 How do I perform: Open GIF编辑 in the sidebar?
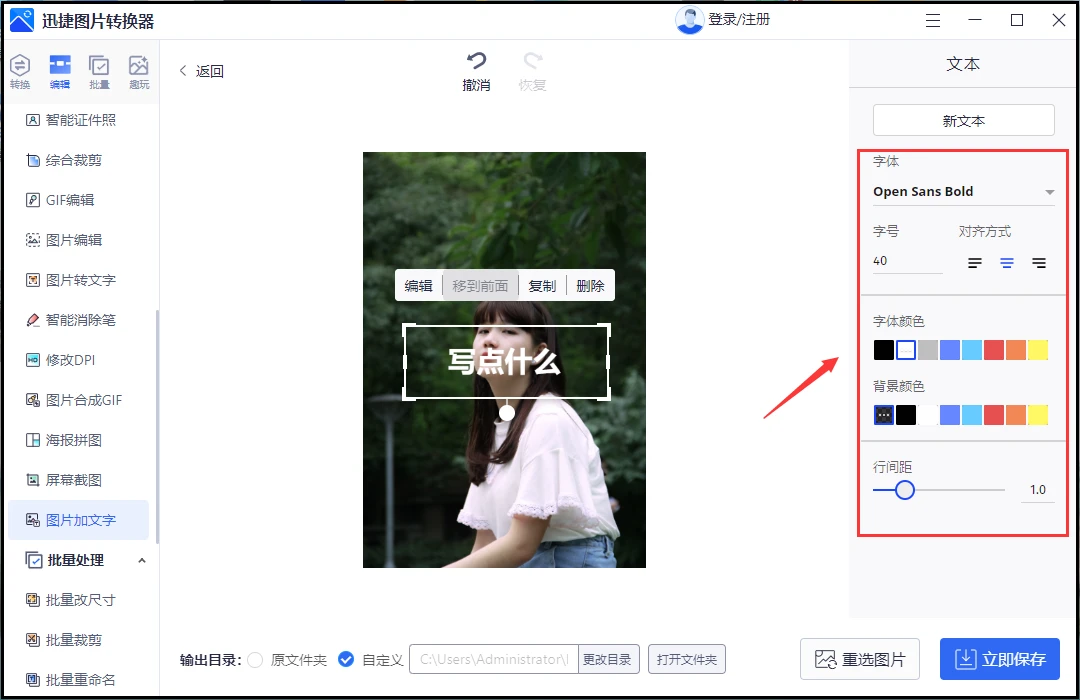79,200
